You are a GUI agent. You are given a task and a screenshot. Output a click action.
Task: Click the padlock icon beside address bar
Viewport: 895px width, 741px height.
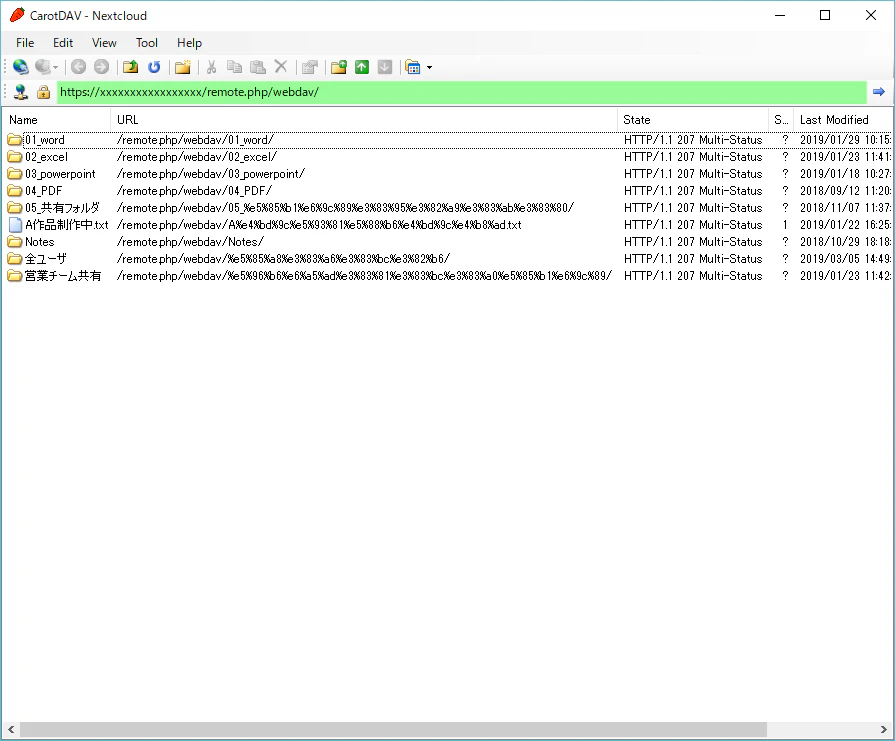[43, 92]
